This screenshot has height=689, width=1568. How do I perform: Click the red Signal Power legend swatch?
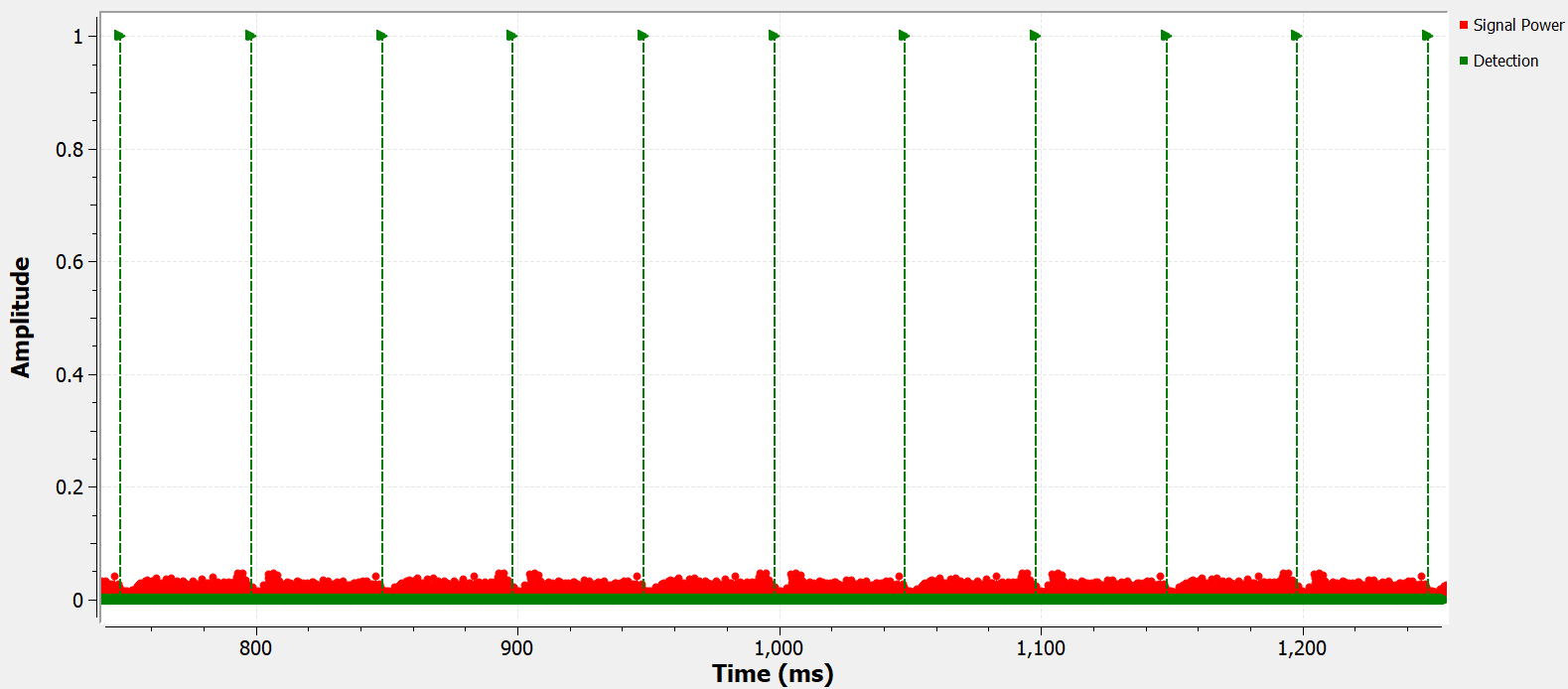(1464, 25)
